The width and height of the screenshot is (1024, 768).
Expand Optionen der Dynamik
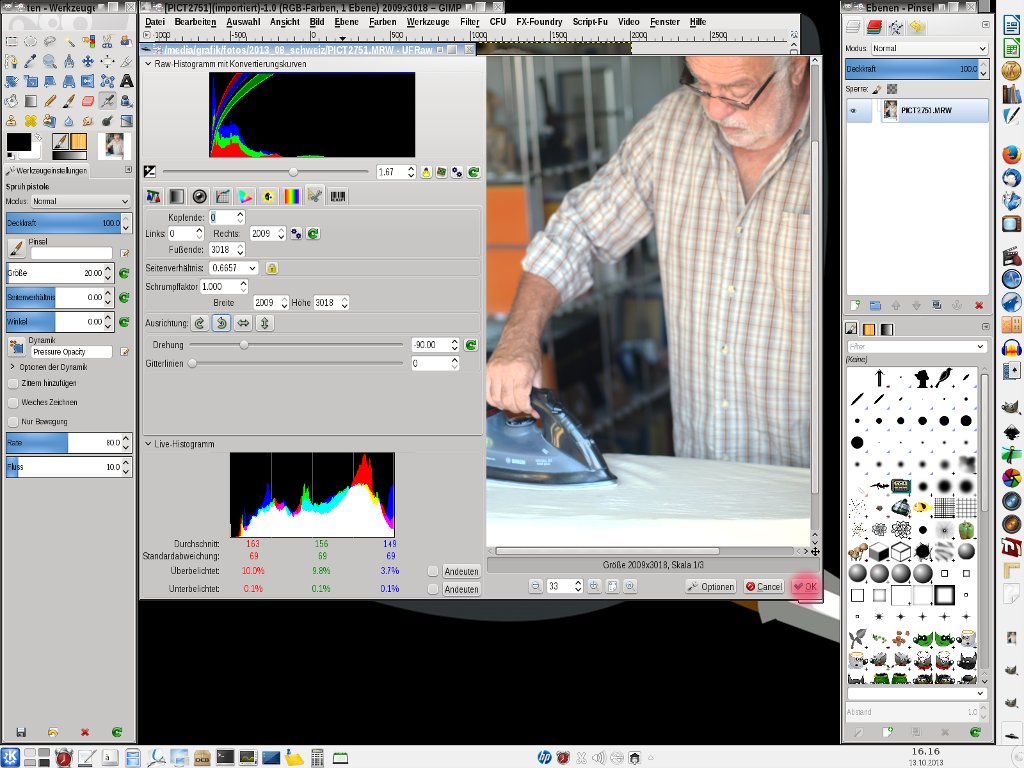click(x=12, y=367)
